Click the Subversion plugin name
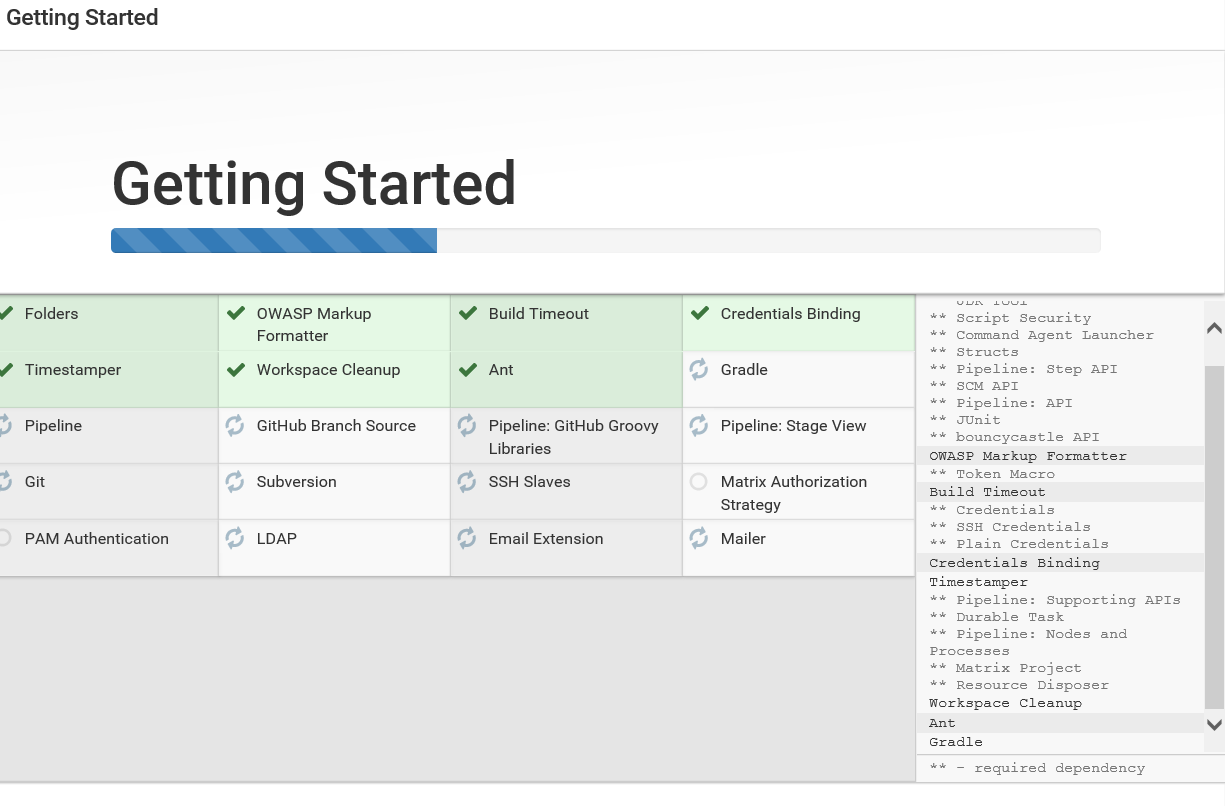 [x=297, y=481]
